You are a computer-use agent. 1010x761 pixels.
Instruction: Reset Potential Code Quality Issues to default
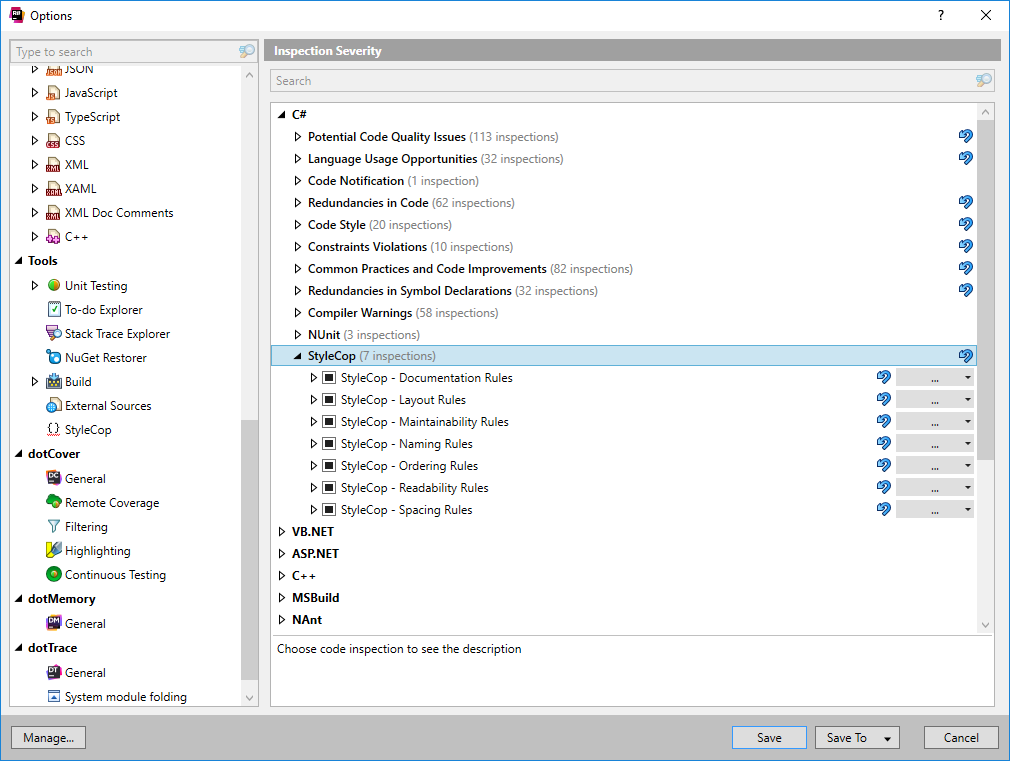(x=965, y=136)
